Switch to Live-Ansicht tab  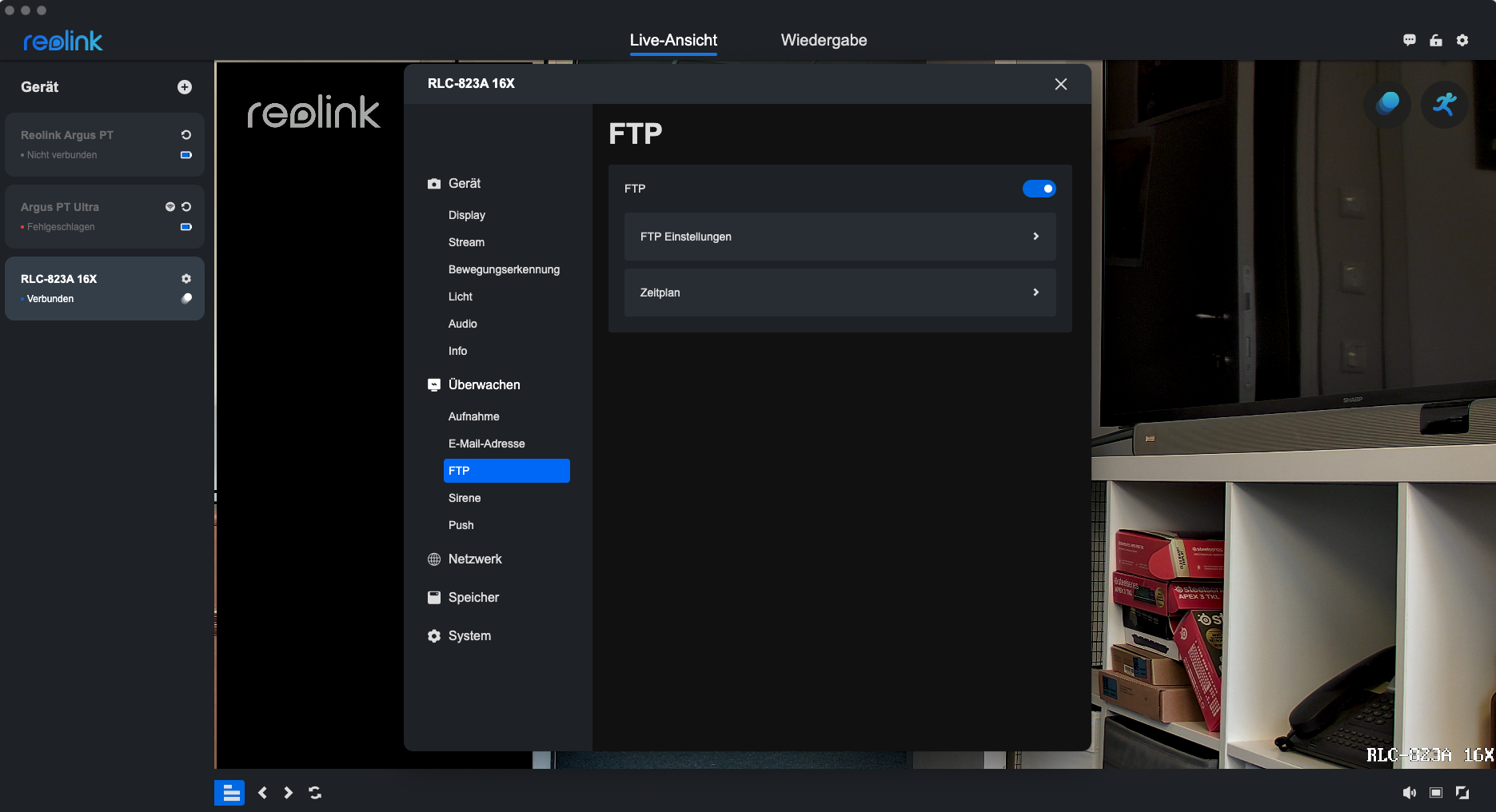pyautogui.click(x=673, y=40)
